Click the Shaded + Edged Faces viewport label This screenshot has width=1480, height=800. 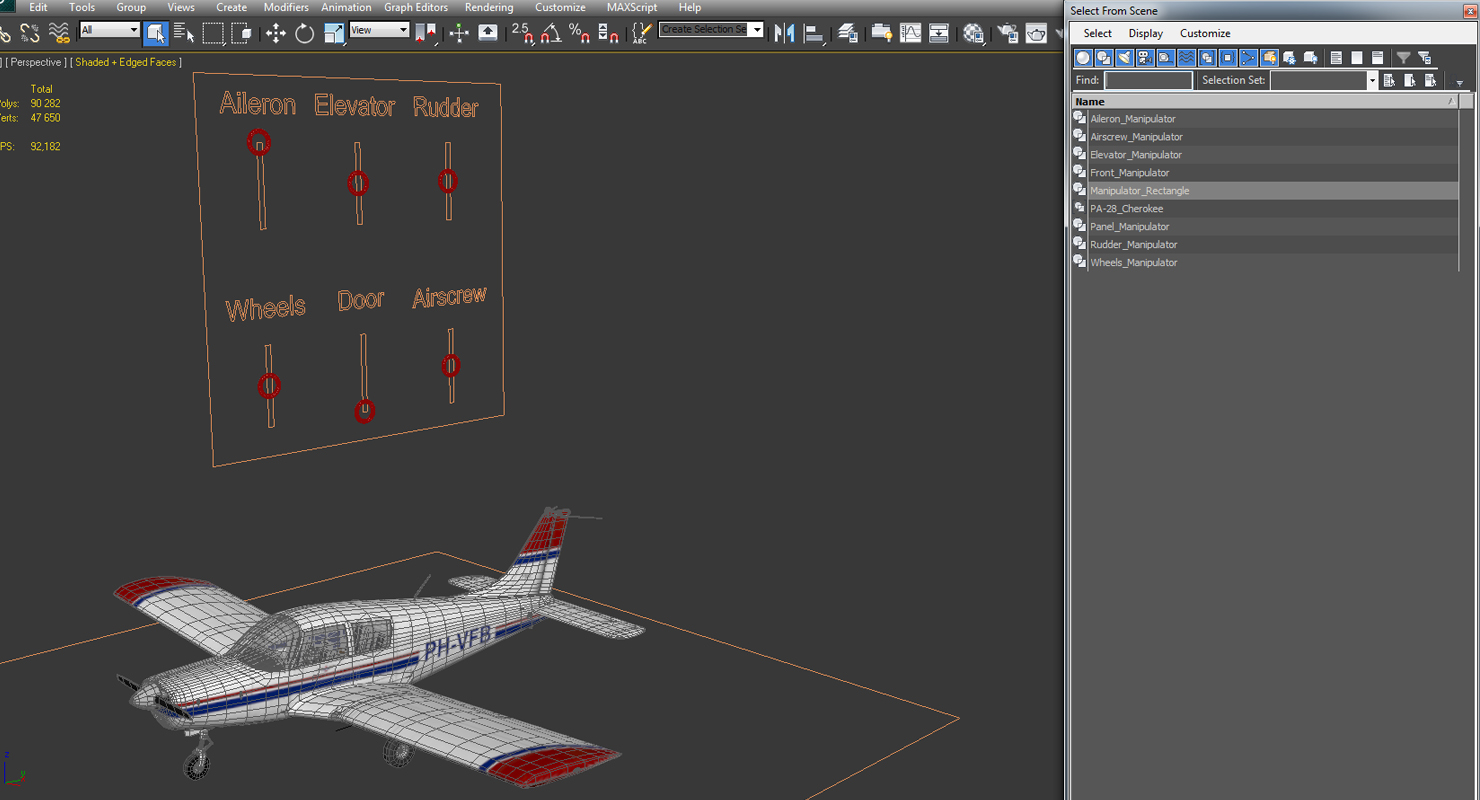126,62
